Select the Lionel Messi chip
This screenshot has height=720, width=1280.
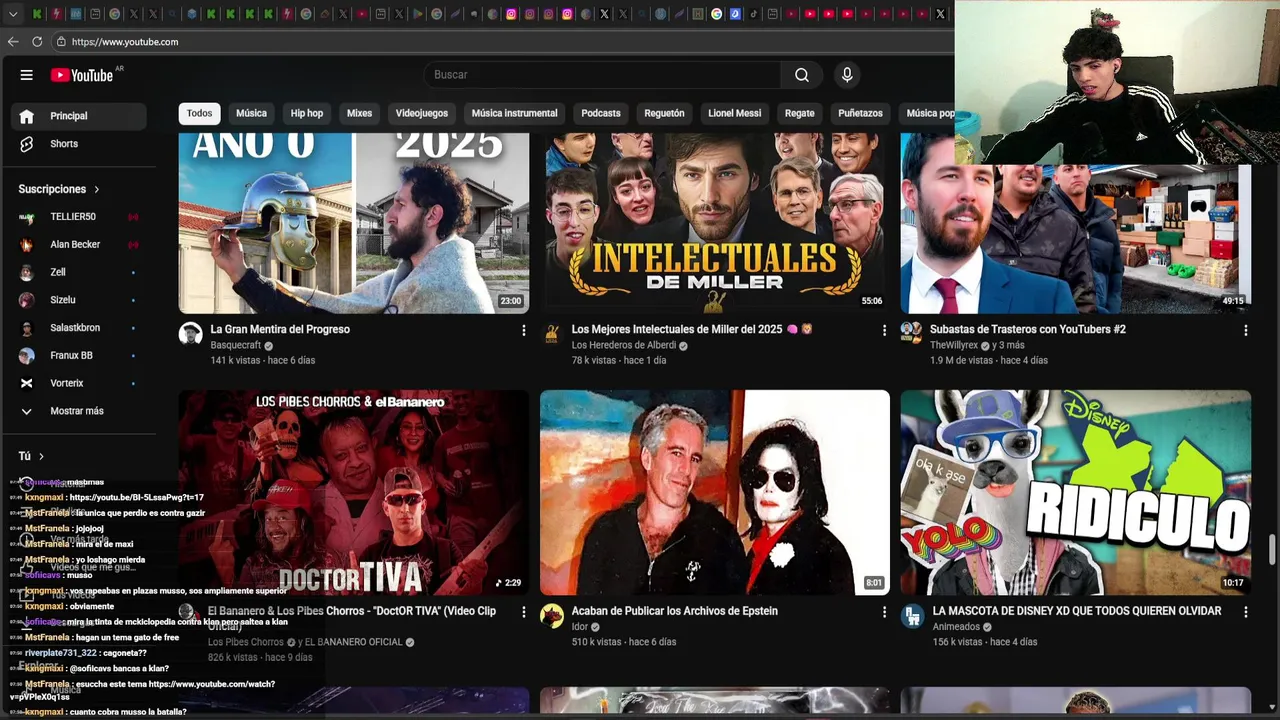coord(735,113)
